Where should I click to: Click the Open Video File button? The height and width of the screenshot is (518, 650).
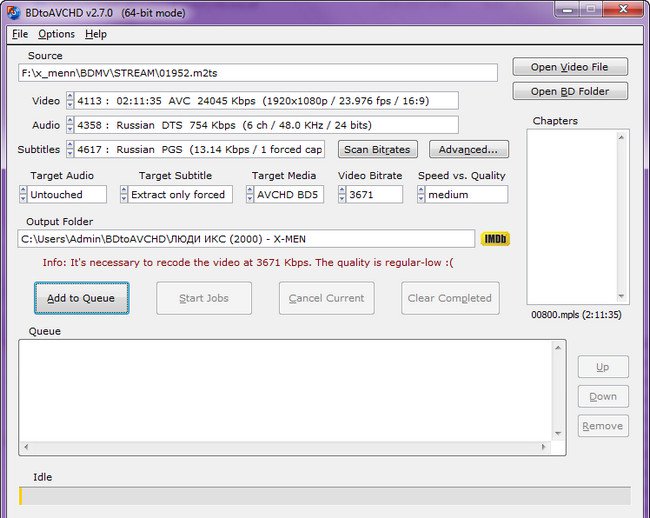point(570,67)
